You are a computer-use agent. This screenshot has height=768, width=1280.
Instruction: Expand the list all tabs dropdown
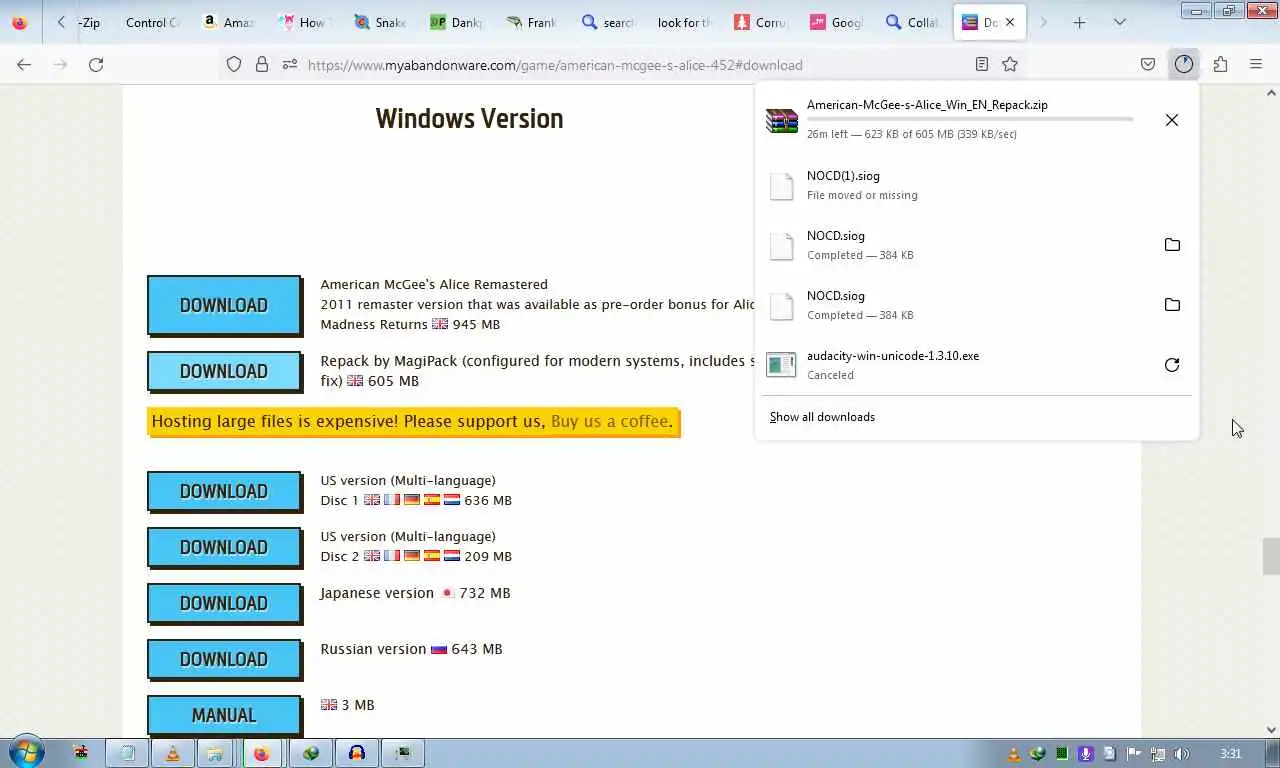(1120, 22)
